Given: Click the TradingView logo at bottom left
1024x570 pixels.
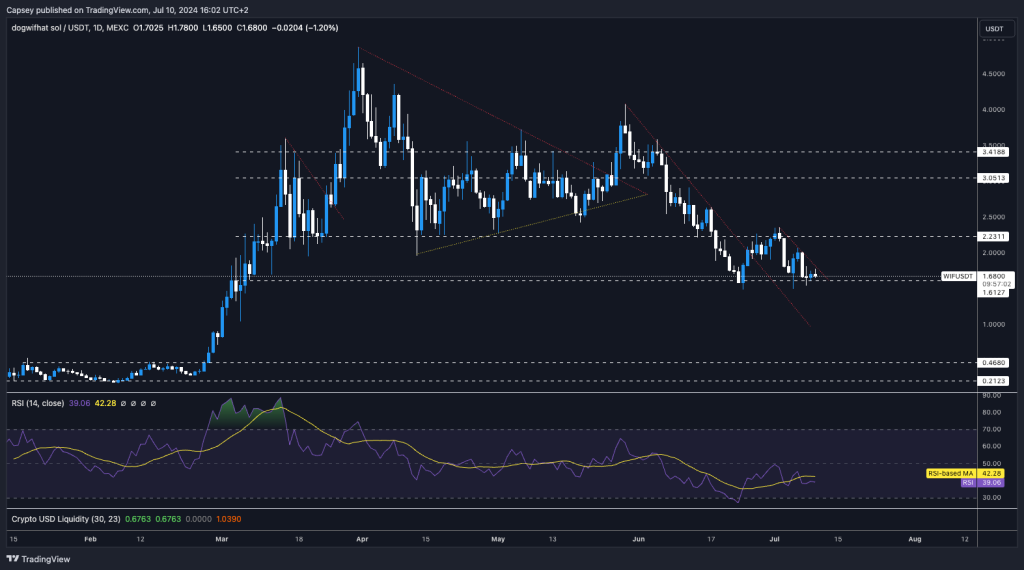Looking at the screenshot, I should click(x=38, y=559).
